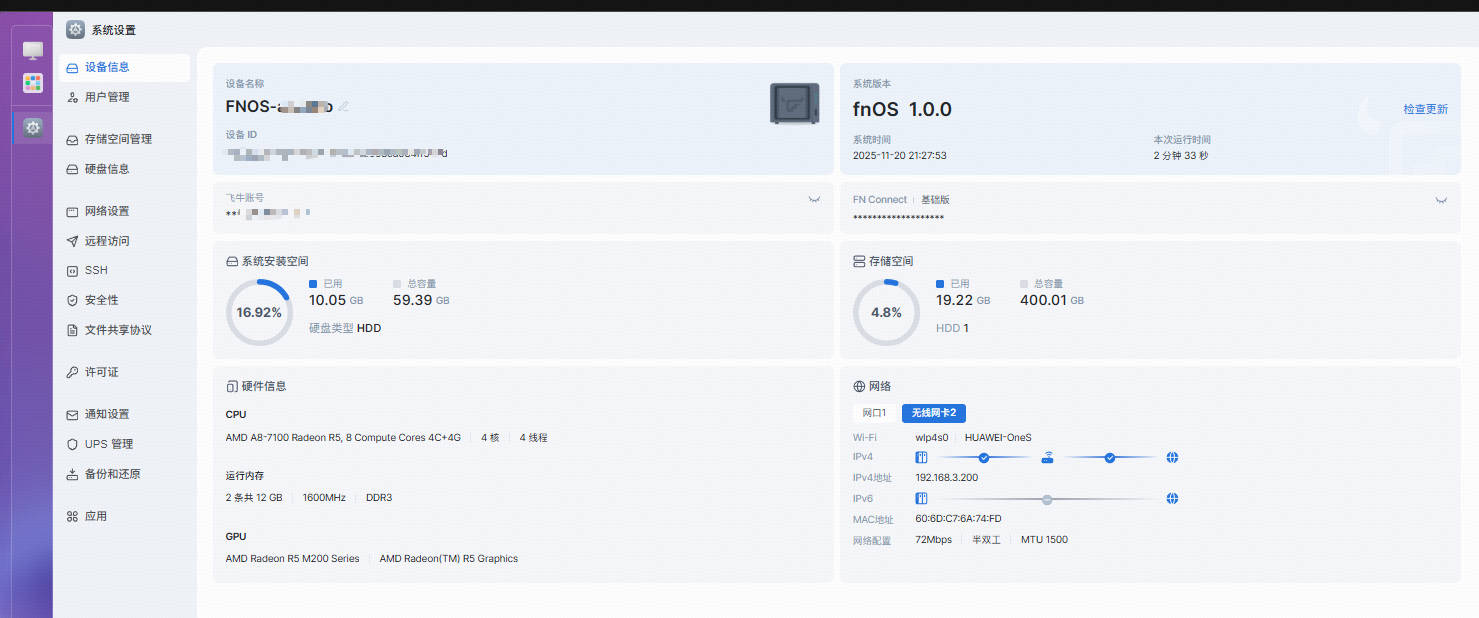Viewport: 1479px width, 618px height.
Task: Open 网络设置 in the sidebar
Action: pyautogui.click(x=124, y=211)
